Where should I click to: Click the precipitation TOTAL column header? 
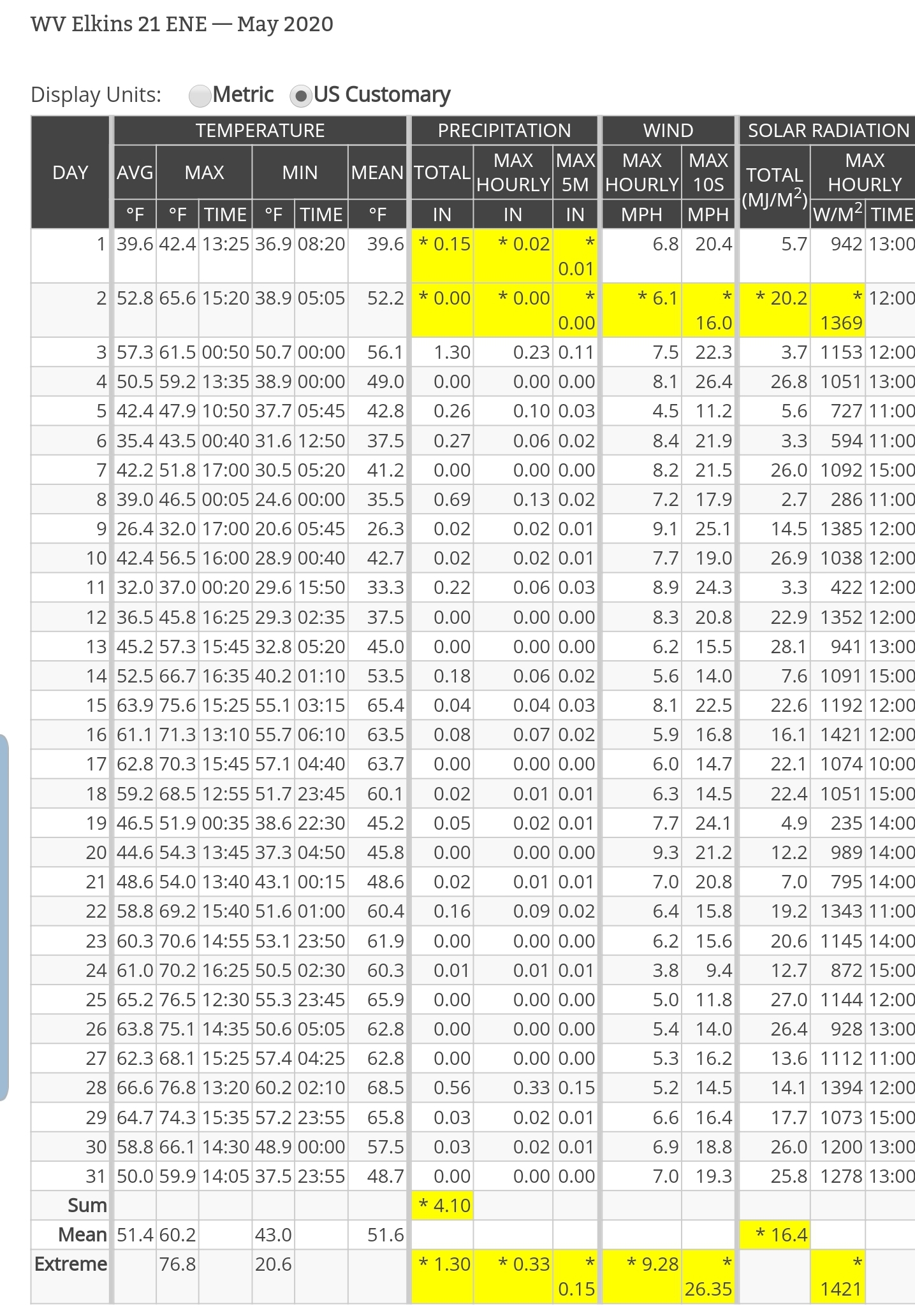(x=442, y=172)
